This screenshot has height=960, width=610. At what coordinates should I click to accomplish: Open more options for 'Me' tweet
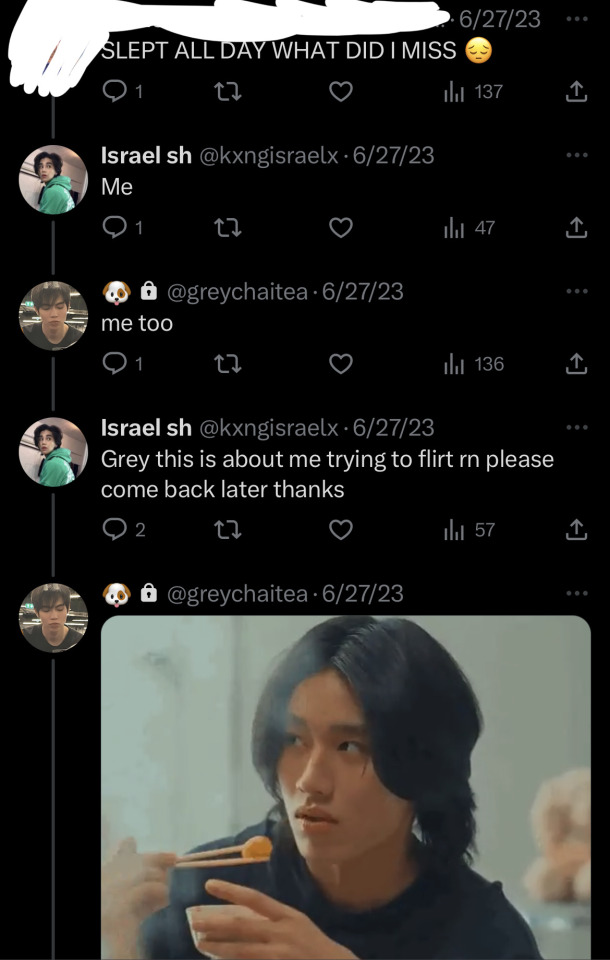pos(577,155)
